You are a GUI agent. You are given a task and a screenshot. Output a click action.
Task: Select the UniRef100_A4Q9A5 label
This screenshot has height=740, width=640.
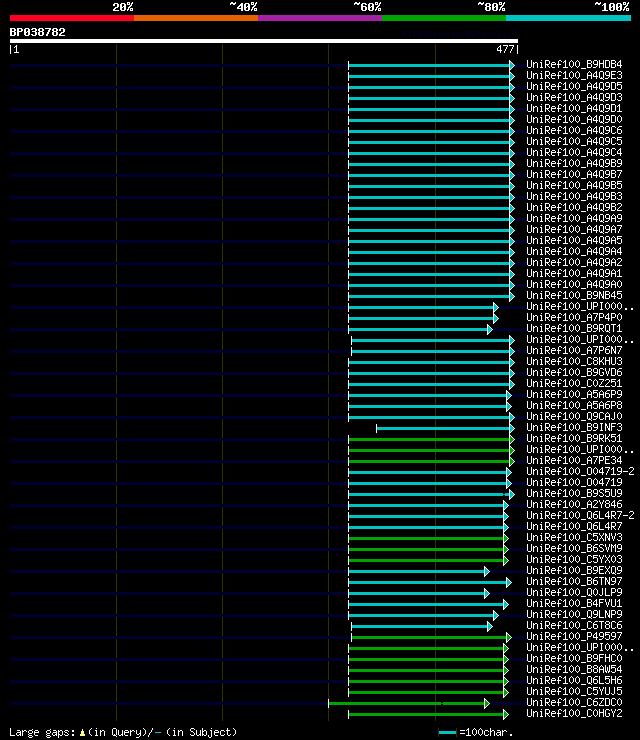574,241
